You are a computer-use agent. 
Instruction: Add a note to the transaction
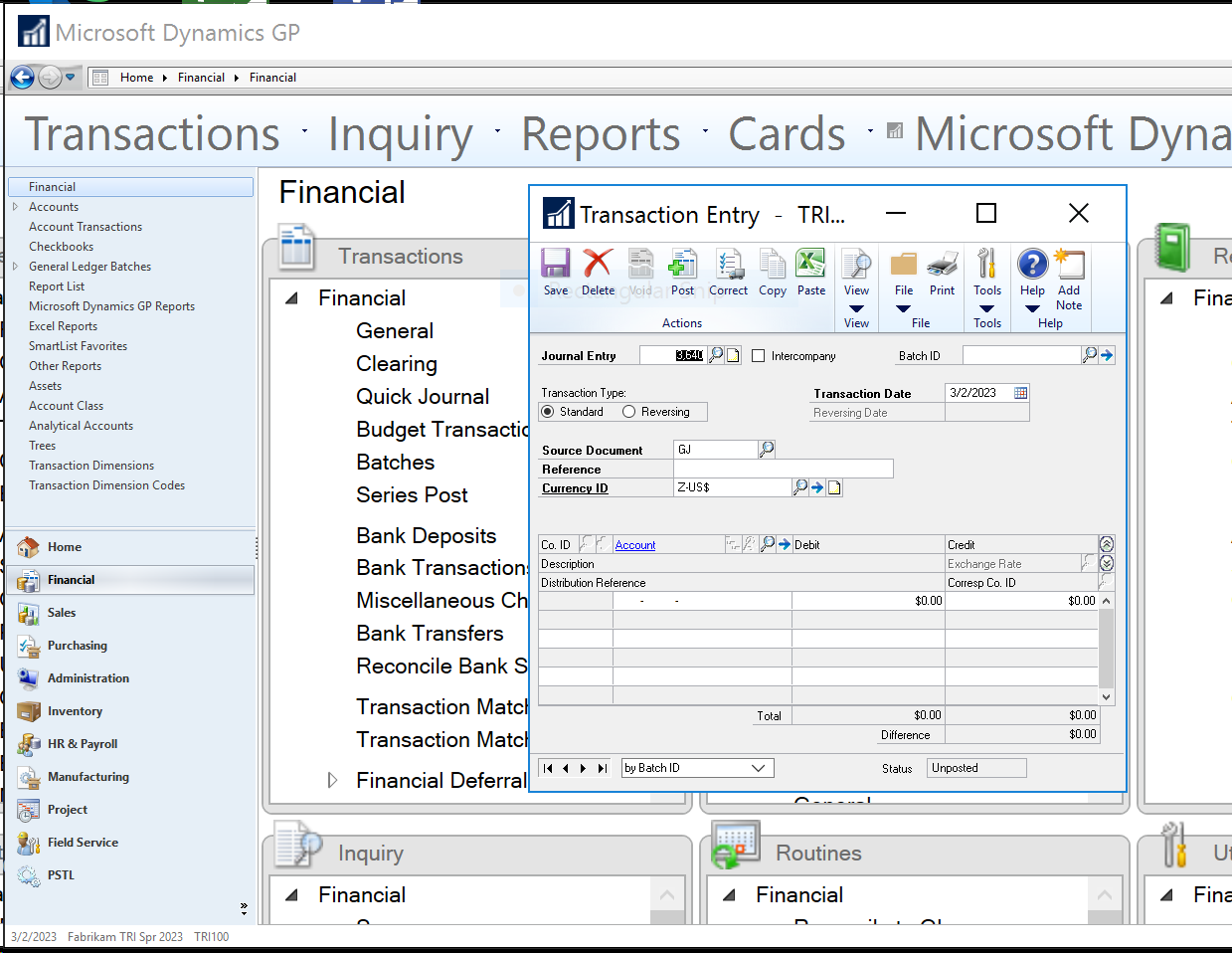(1069, 280)
